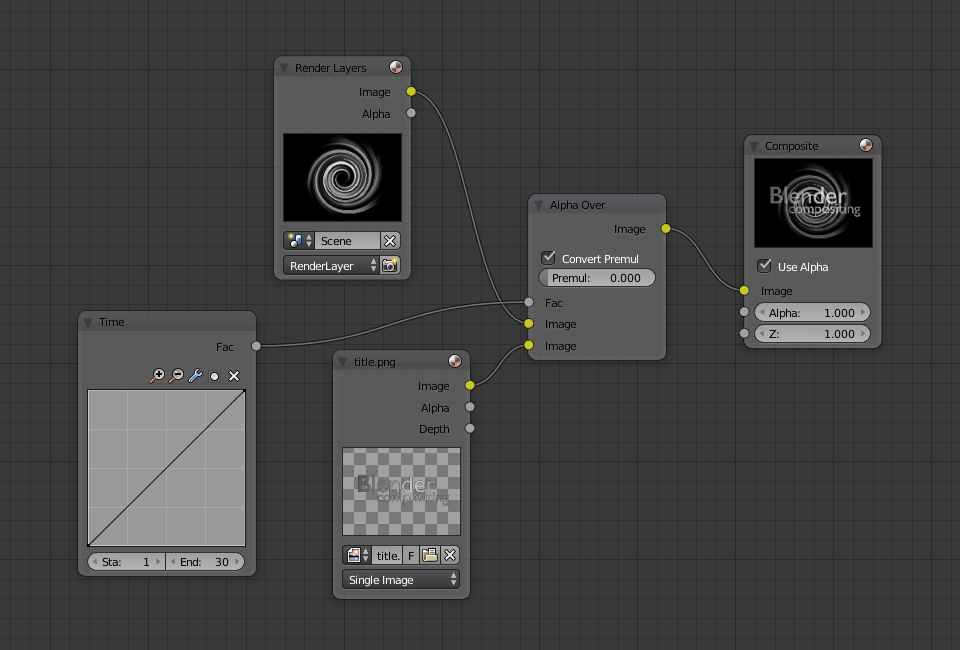Open curve tools wrench menu
Screen dimensions: 960x650
coord(195,376)
